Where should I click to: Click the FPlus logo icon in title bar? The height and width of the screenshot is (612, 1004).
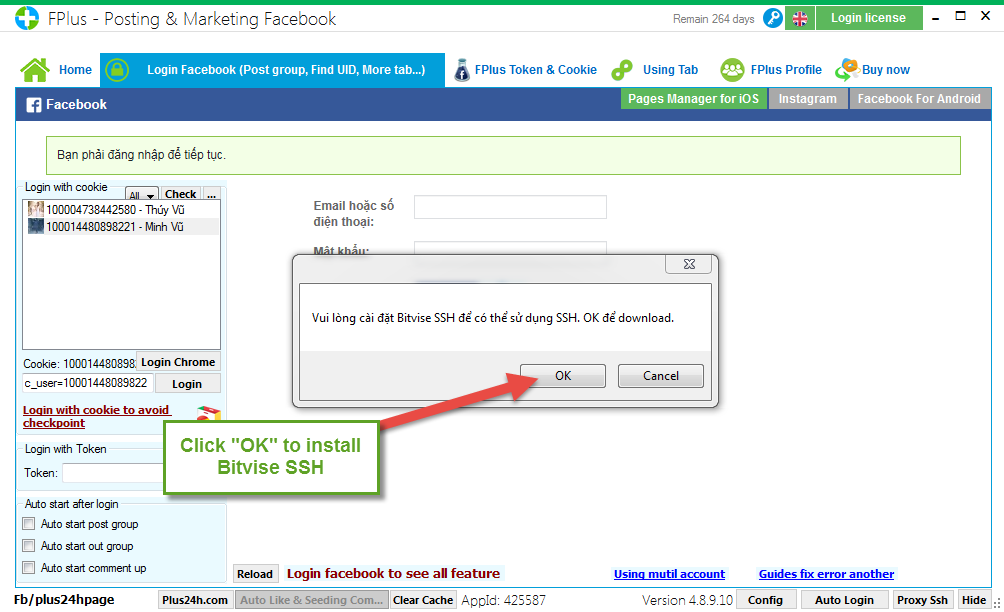coord(27,19)
